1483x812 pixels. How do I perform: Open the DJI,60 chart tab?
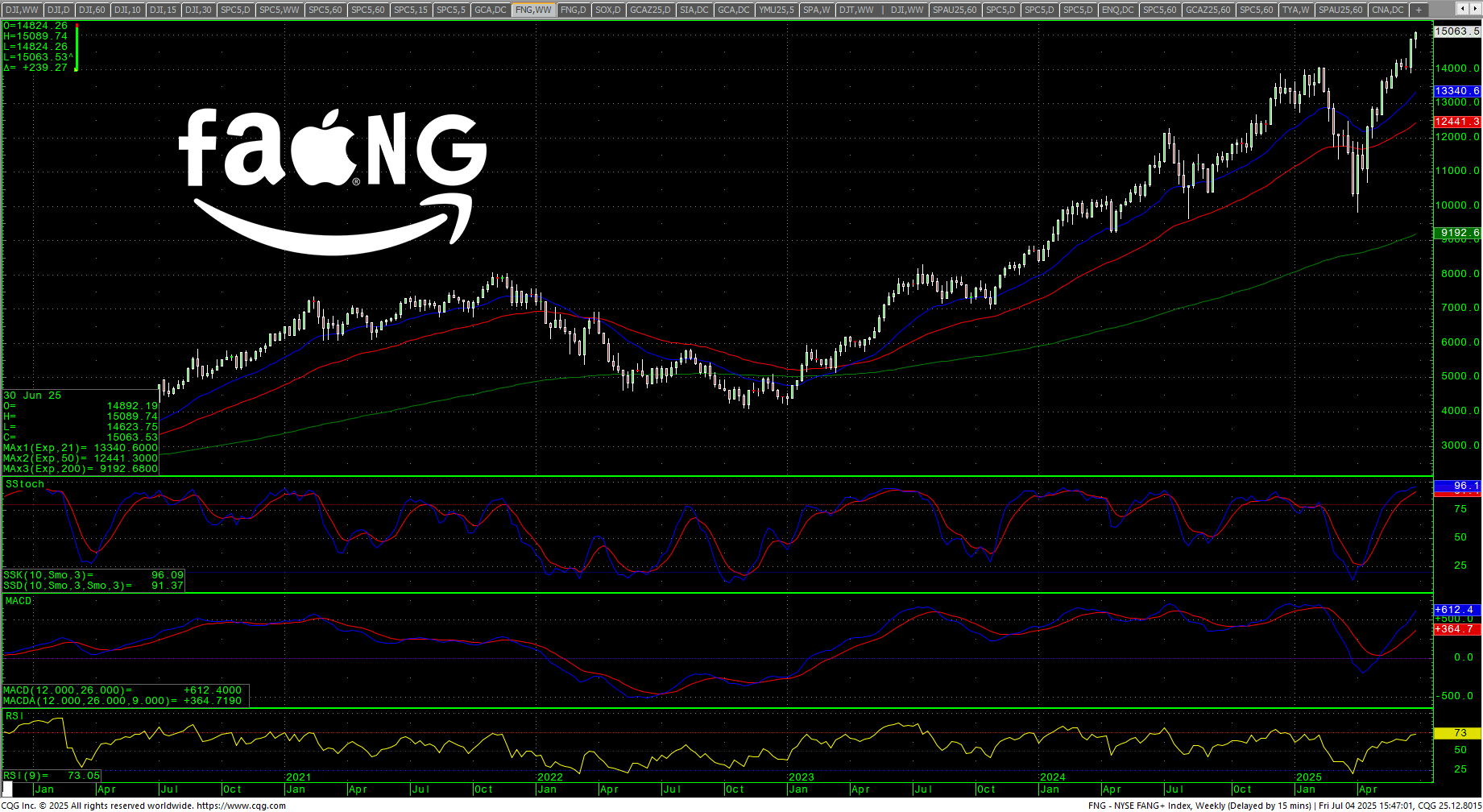click(x=91, y=10)
